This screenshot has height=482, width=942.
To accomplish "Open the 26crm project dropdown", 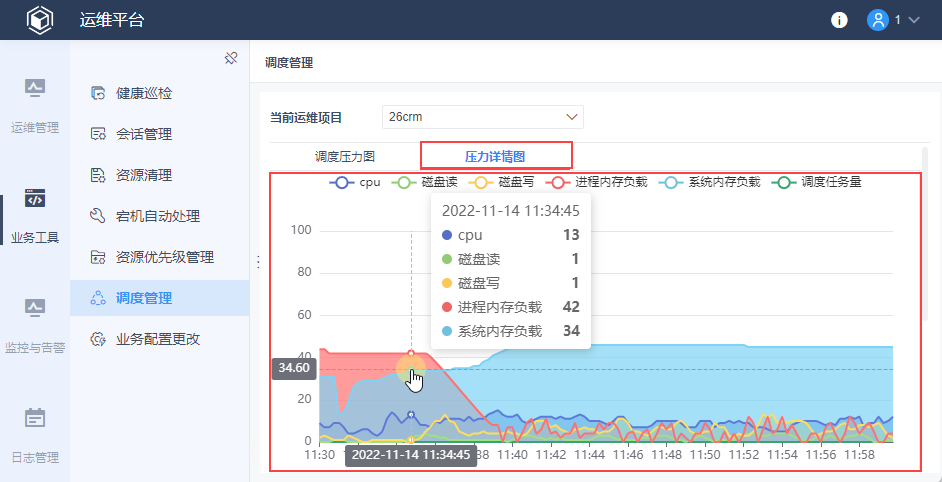I will tap(482, 117).
